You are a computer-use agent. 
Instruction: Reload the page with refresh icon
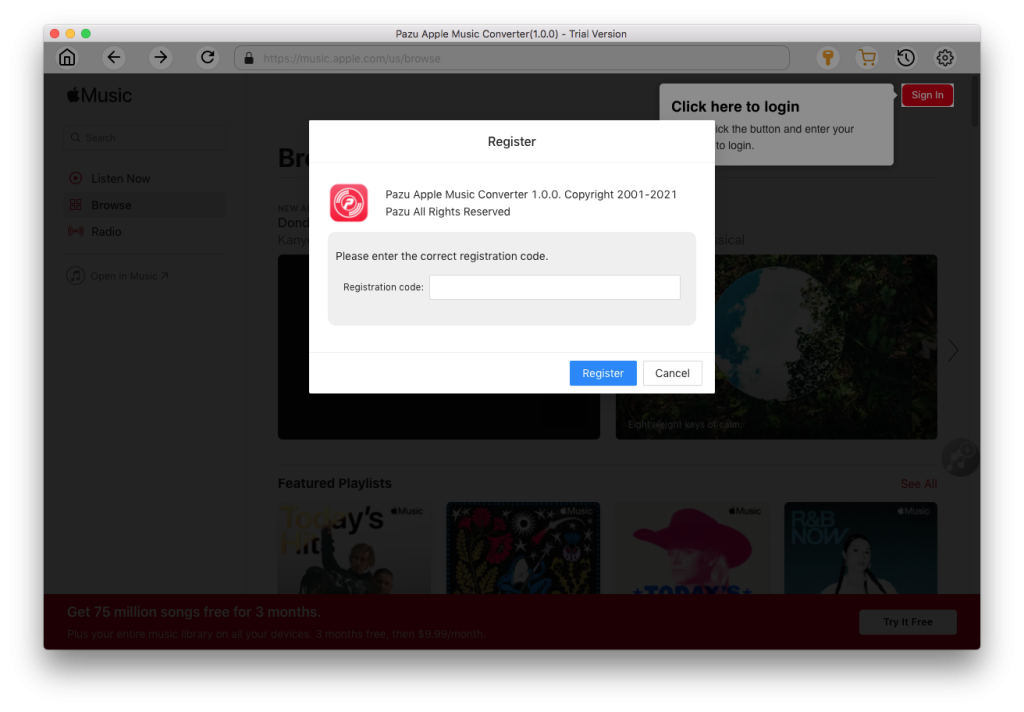(208, 57)
